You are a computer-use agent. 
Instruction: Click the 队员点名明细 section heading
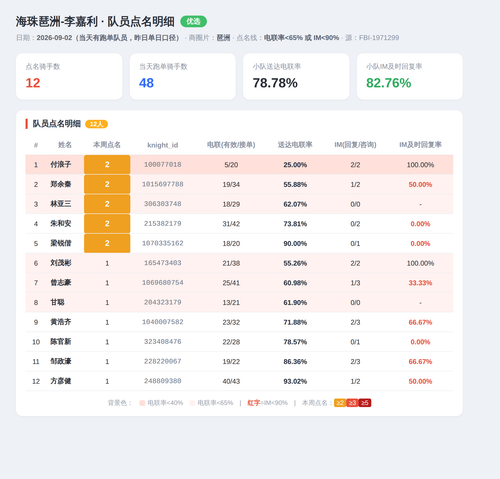coord(57,124)
